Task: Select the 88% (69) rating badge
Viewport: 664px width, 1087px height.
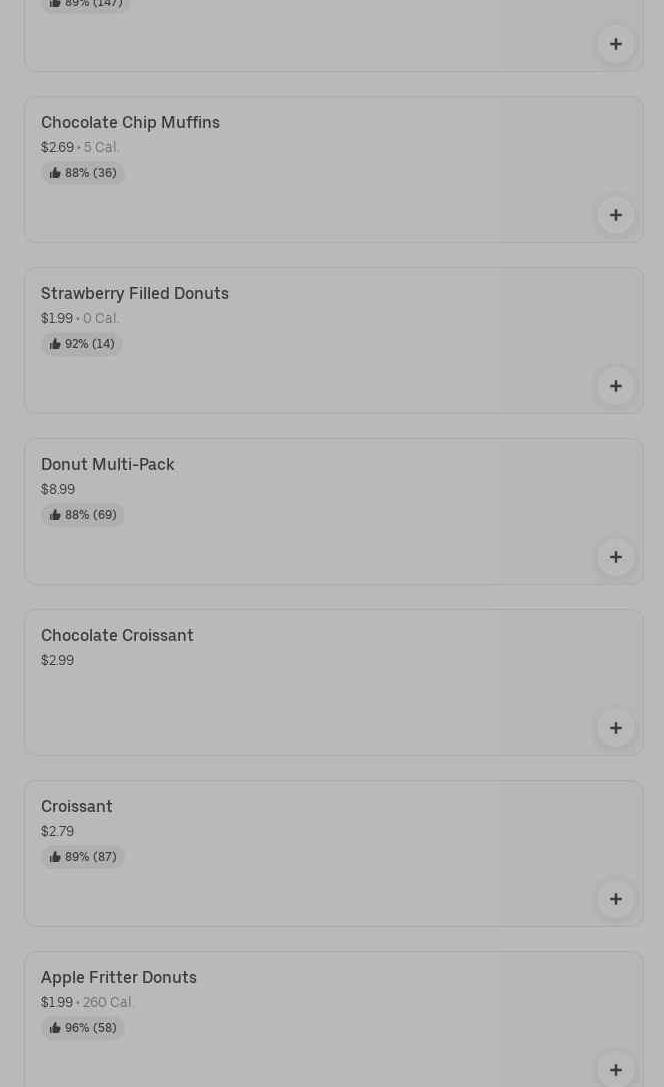Action: point(83,515)
